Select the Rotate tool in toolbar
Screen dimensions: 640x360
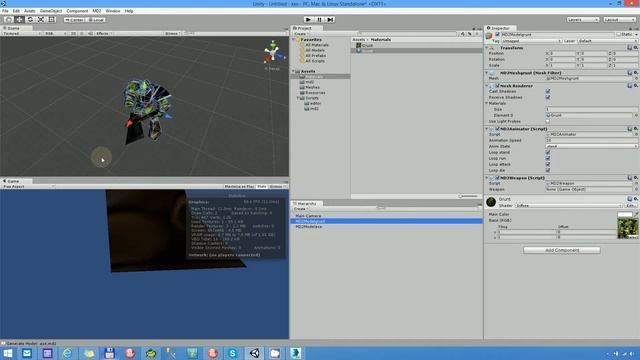coord(30,20)
